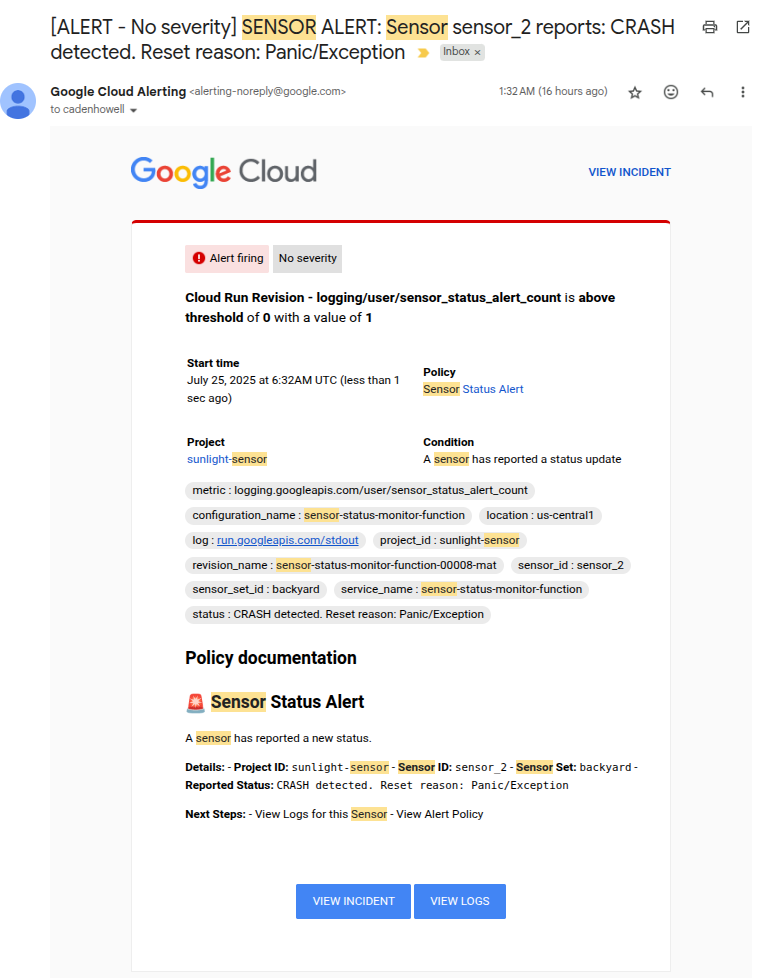Star this alert email
The image size is (758, 978).
click(x=635, y=92)
